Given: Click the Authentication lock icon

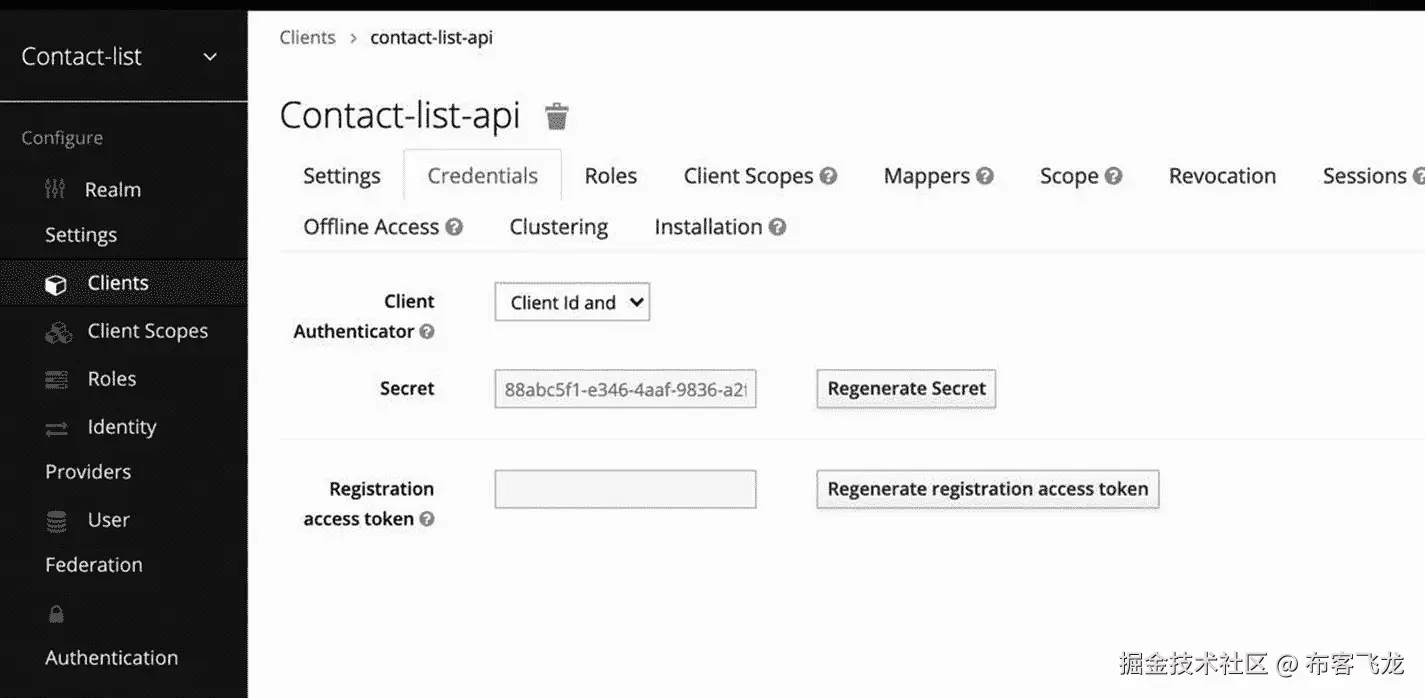Looking at the screenshot, I should (x=56, y=614).
